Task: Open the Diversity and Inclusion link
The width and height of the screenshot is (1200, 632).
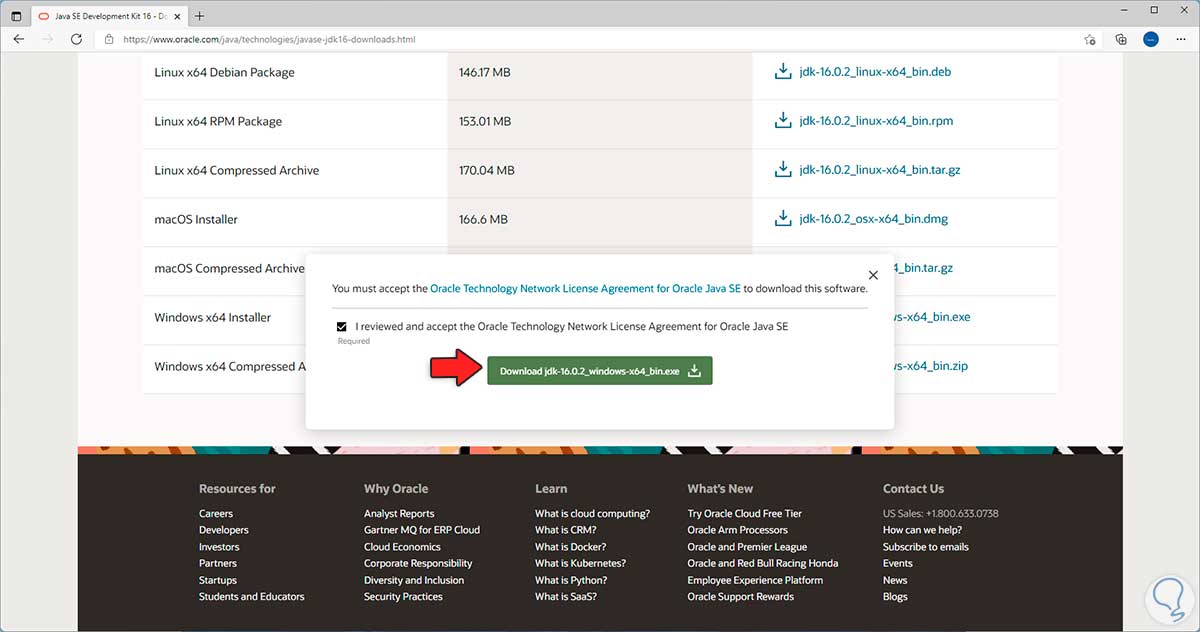Action: tap(414, 580)
